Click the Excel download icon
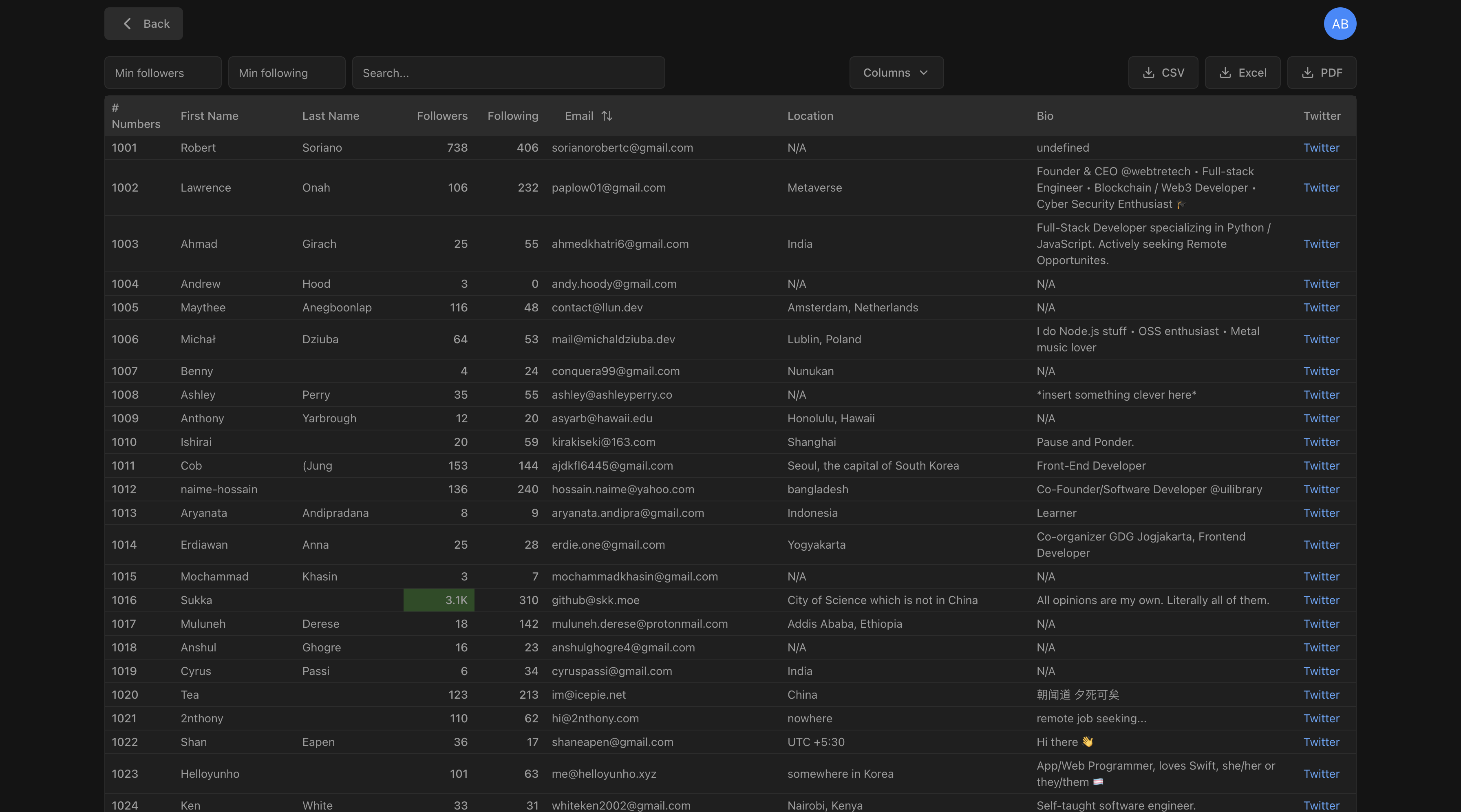 (1226, 73)
